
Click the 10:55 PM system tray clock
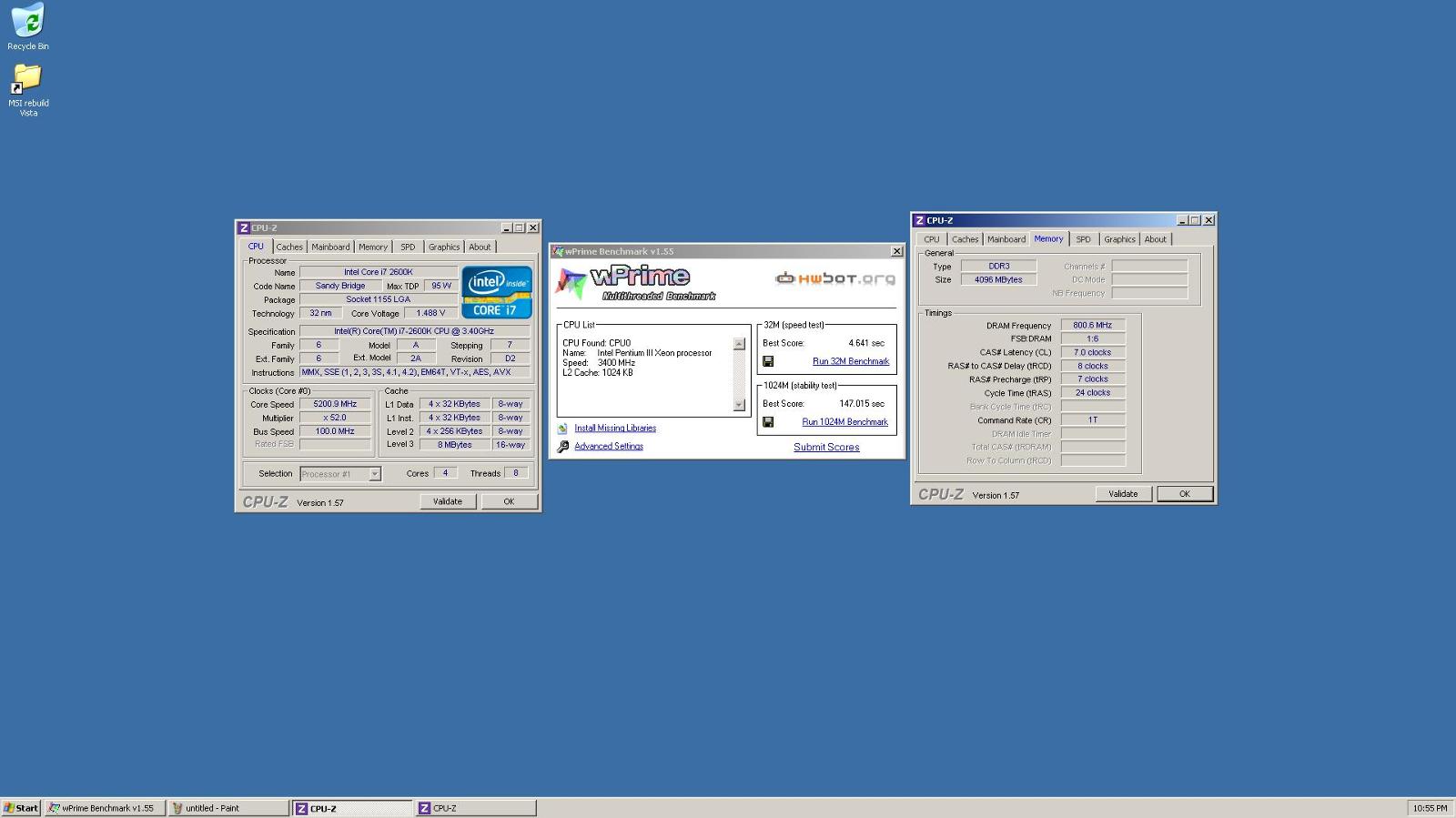tap(1430, 808)
